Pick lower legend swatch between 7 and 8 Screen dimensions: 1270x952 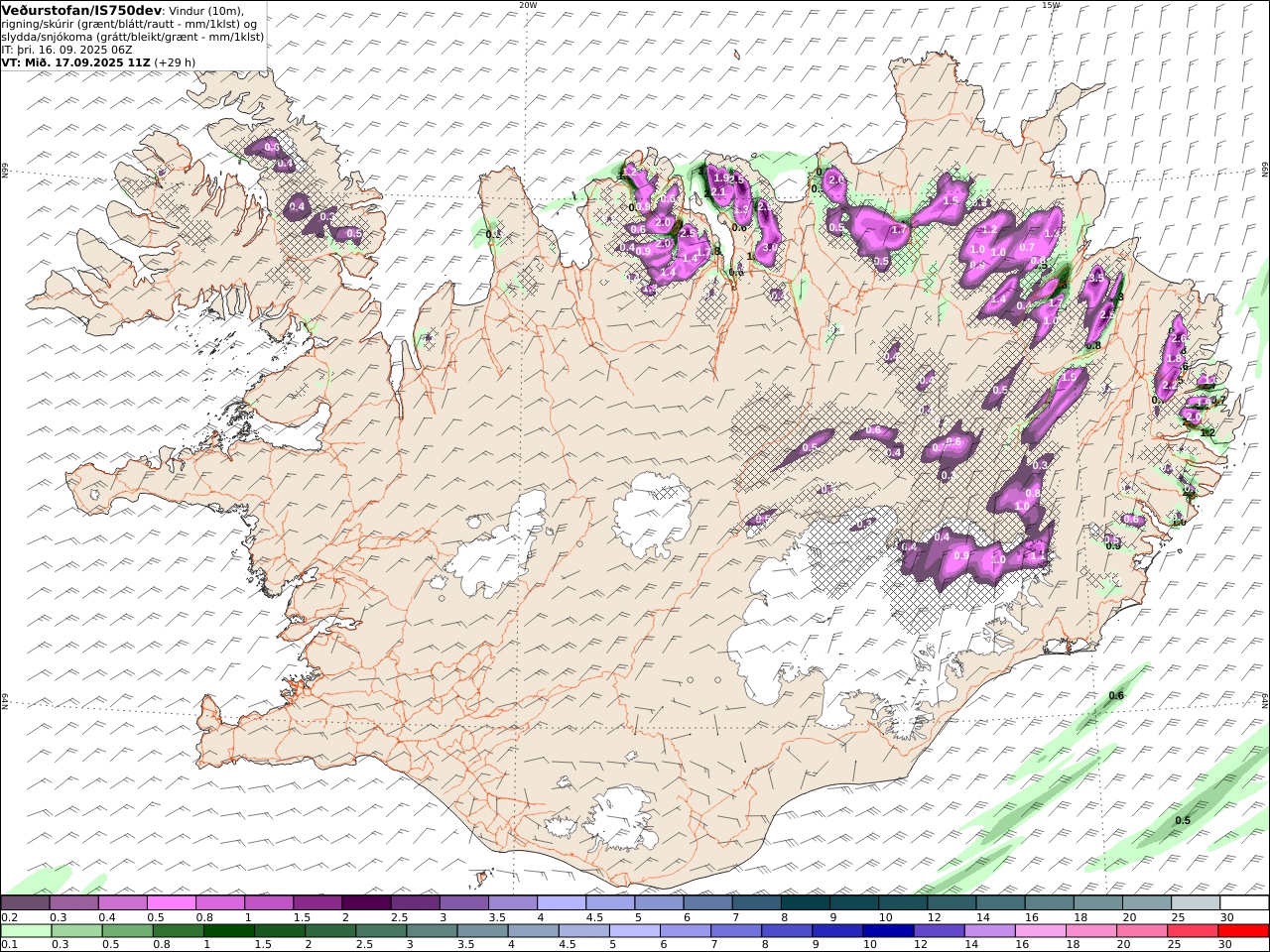tap(735, 931)
